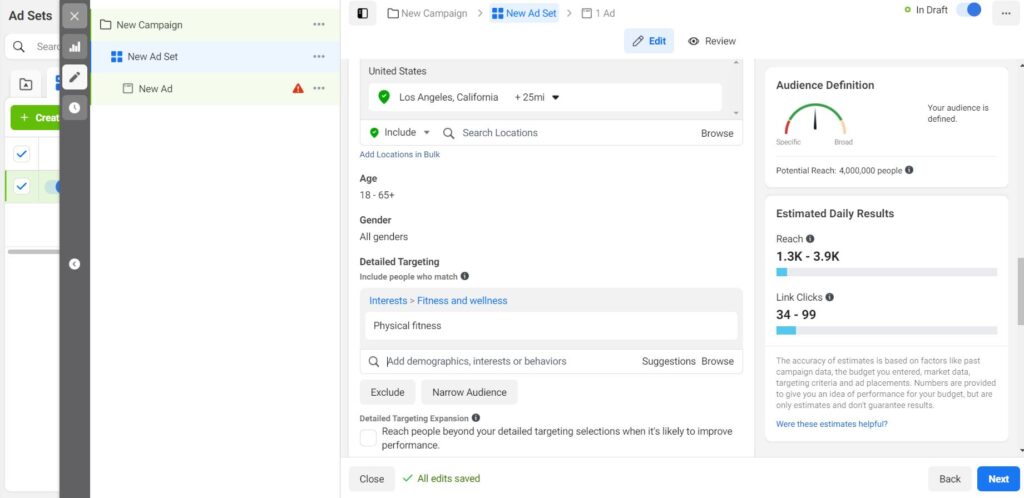The height and width of the screenshot is (498, 1024).
Task: Switch to the Review tab
Action: 712,41
